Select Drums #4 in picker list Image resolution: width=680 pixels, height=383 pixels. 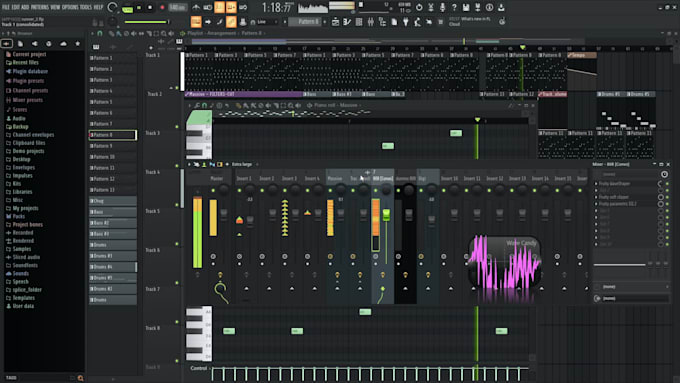(x=113, y=267)
